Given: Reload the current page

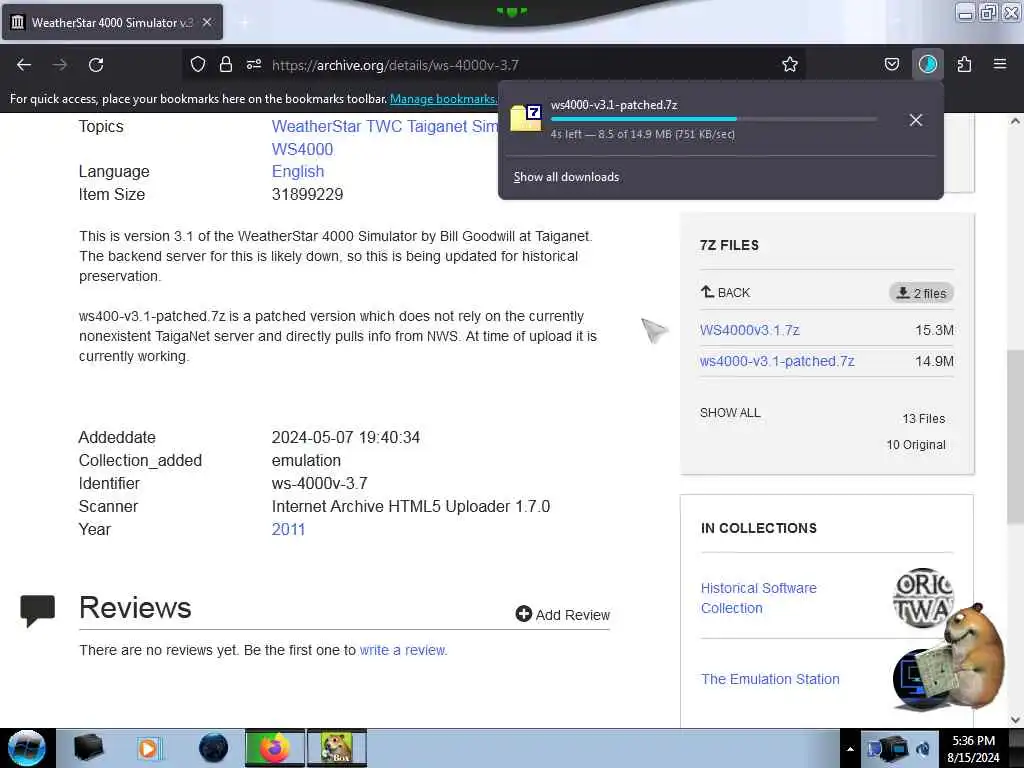Looking at the screenshot, I should tap(96, 65).
